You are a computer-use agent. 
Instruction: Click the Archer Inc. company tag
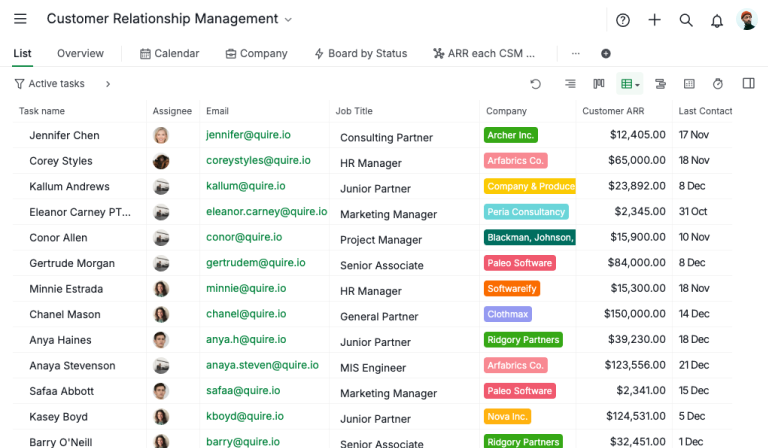(x=510, y=135)
